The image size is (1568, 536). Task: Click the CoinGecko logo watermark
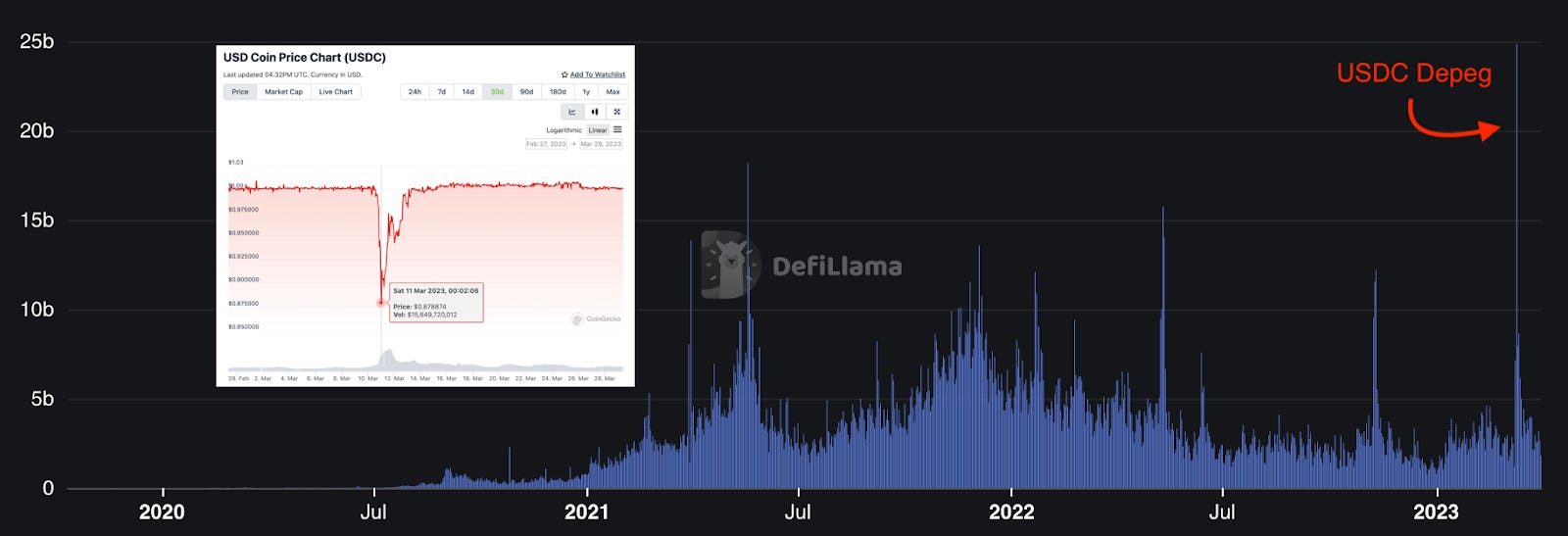tap(596, 319)
